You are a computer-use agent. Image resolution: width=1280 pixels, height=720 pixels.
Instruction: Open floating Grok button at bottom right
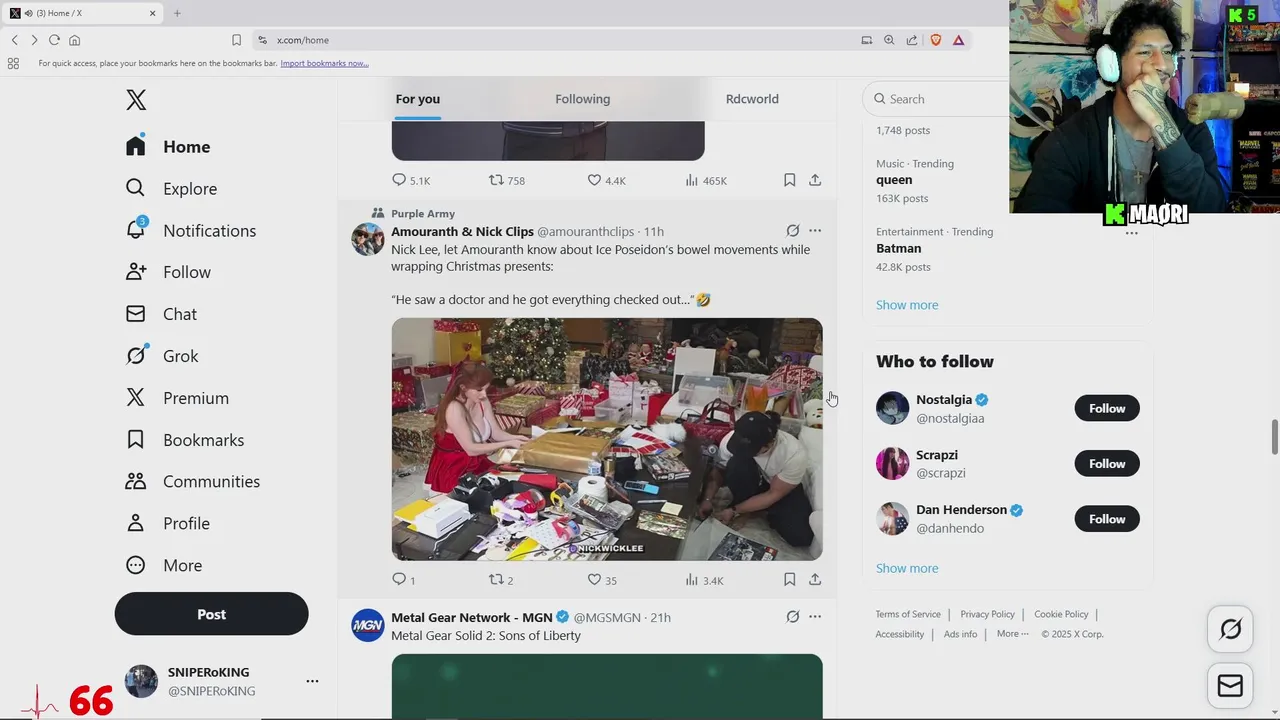(1230, 629)
